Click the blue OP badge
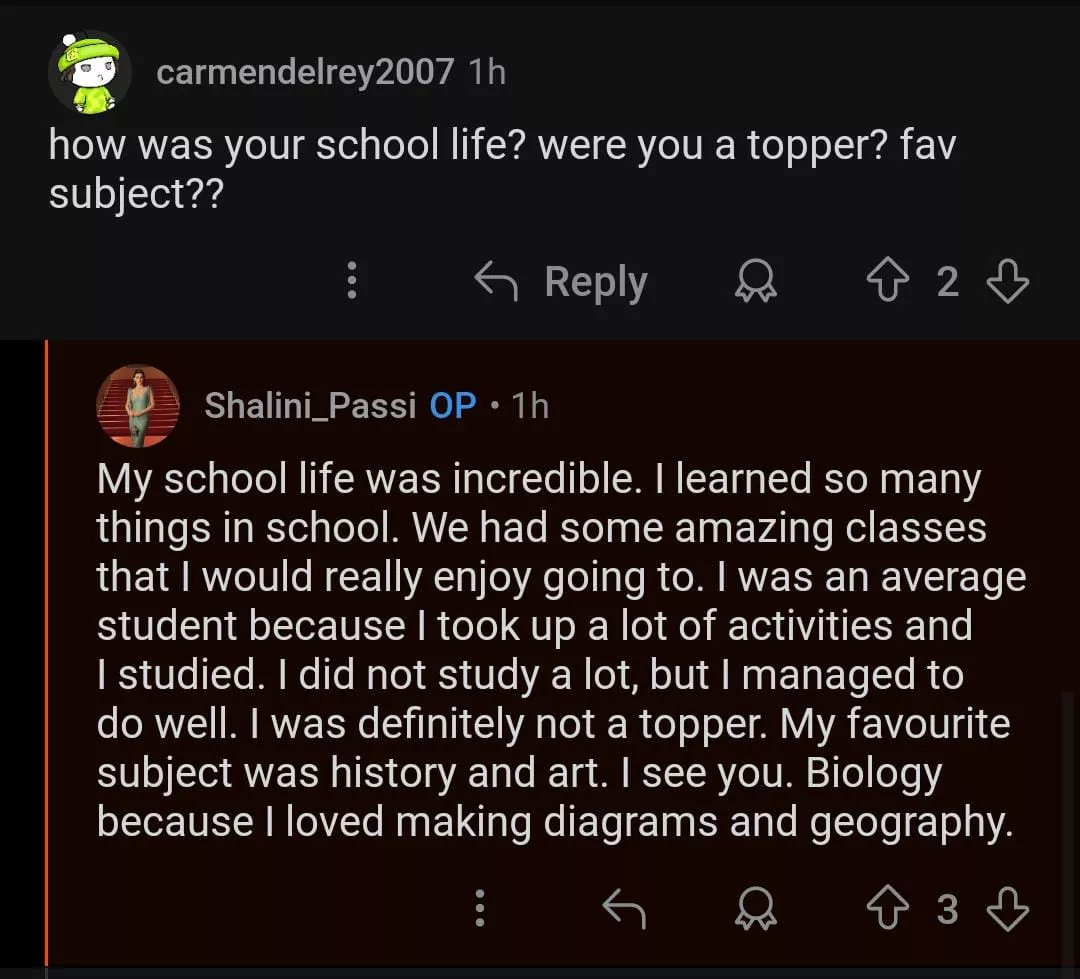The image size is (1080, 979). [x=452, y=405]
